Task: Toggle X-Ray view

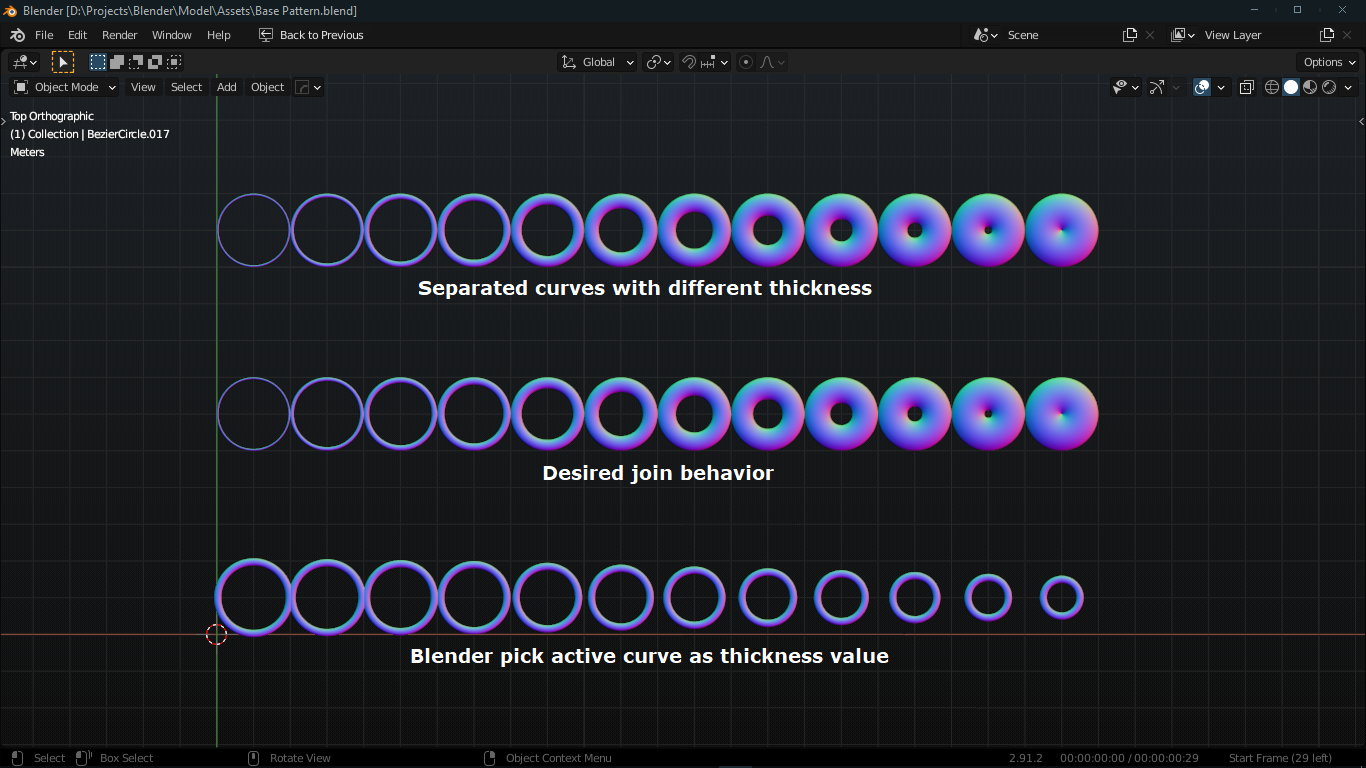Action: click(1246, 87)
